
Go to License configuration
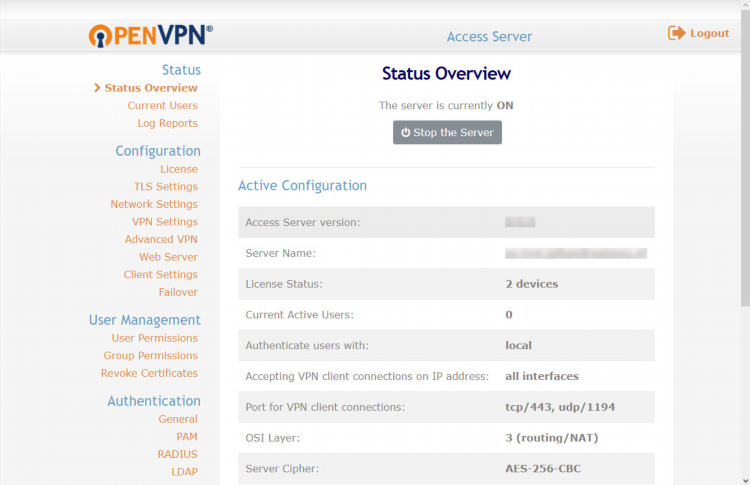(x=179, y=169)
